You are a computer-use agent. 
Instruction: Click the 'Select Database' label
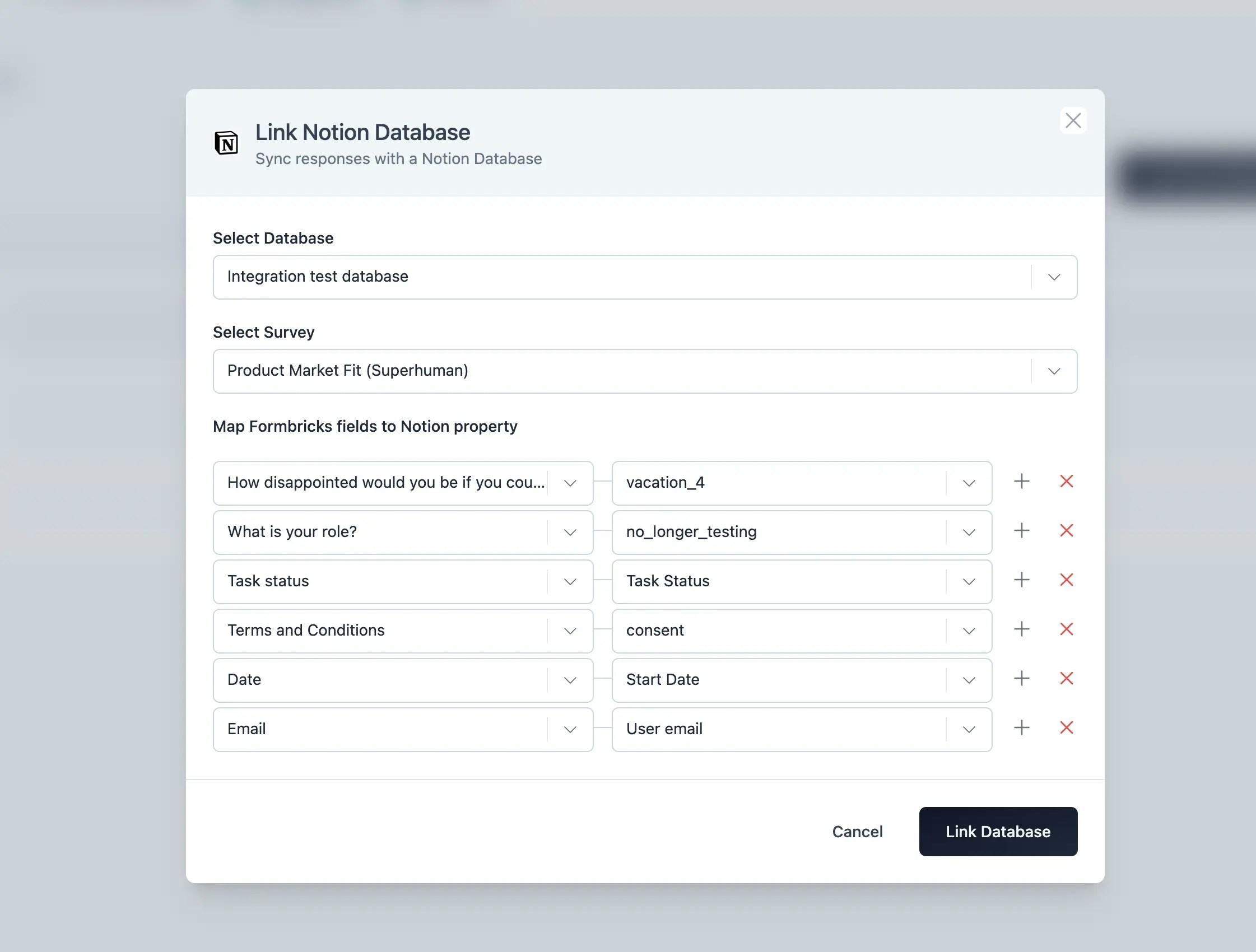click(x=273, y=238)
